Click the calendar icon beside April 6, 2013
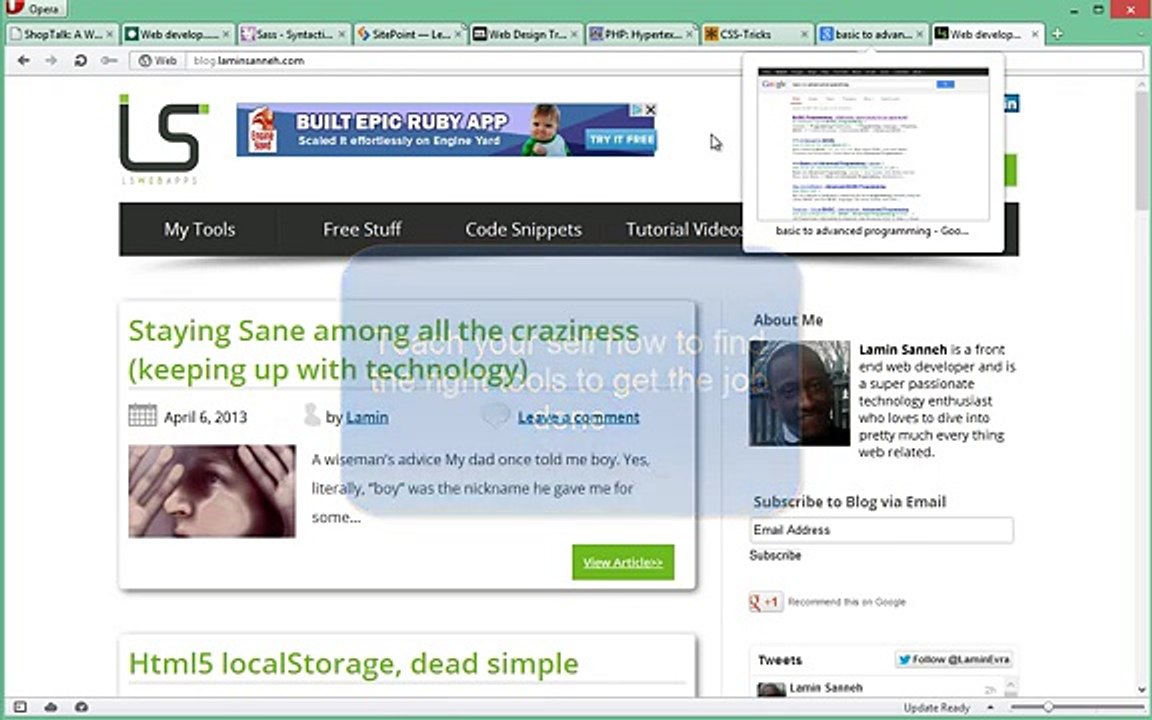The height and width of the screenshot is (720, 1152). (142, 415)
